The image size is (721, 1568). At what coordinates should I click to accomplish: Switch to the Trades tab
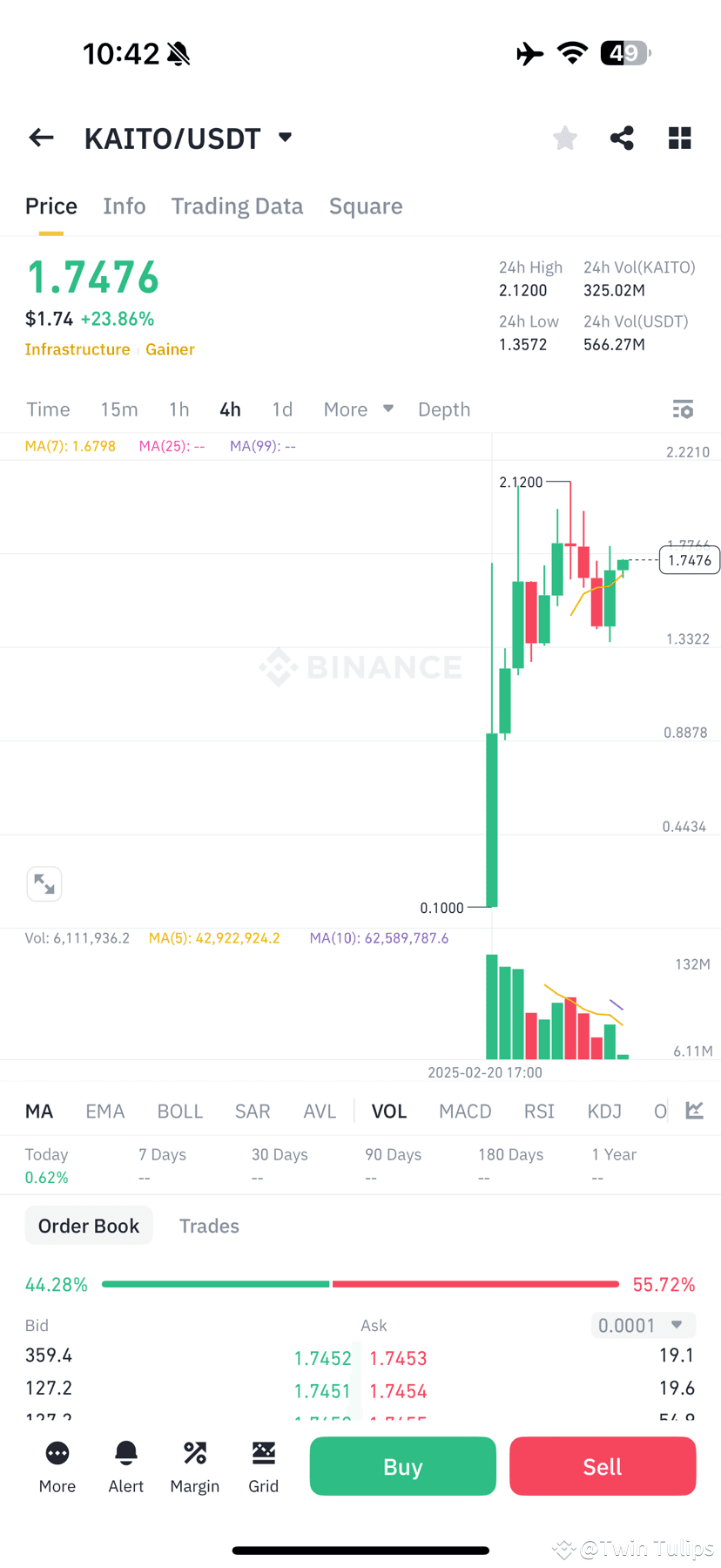coord(209,1226)
